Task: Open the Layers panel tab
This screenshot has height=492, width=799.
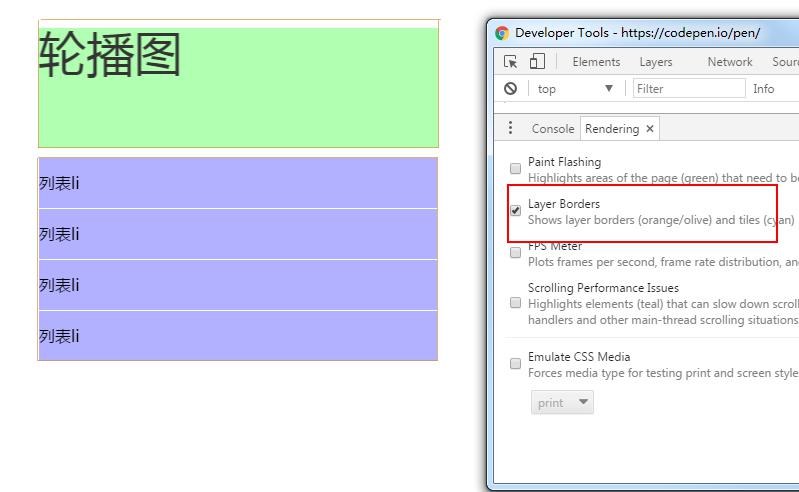Action: click(x=656, y=62)
